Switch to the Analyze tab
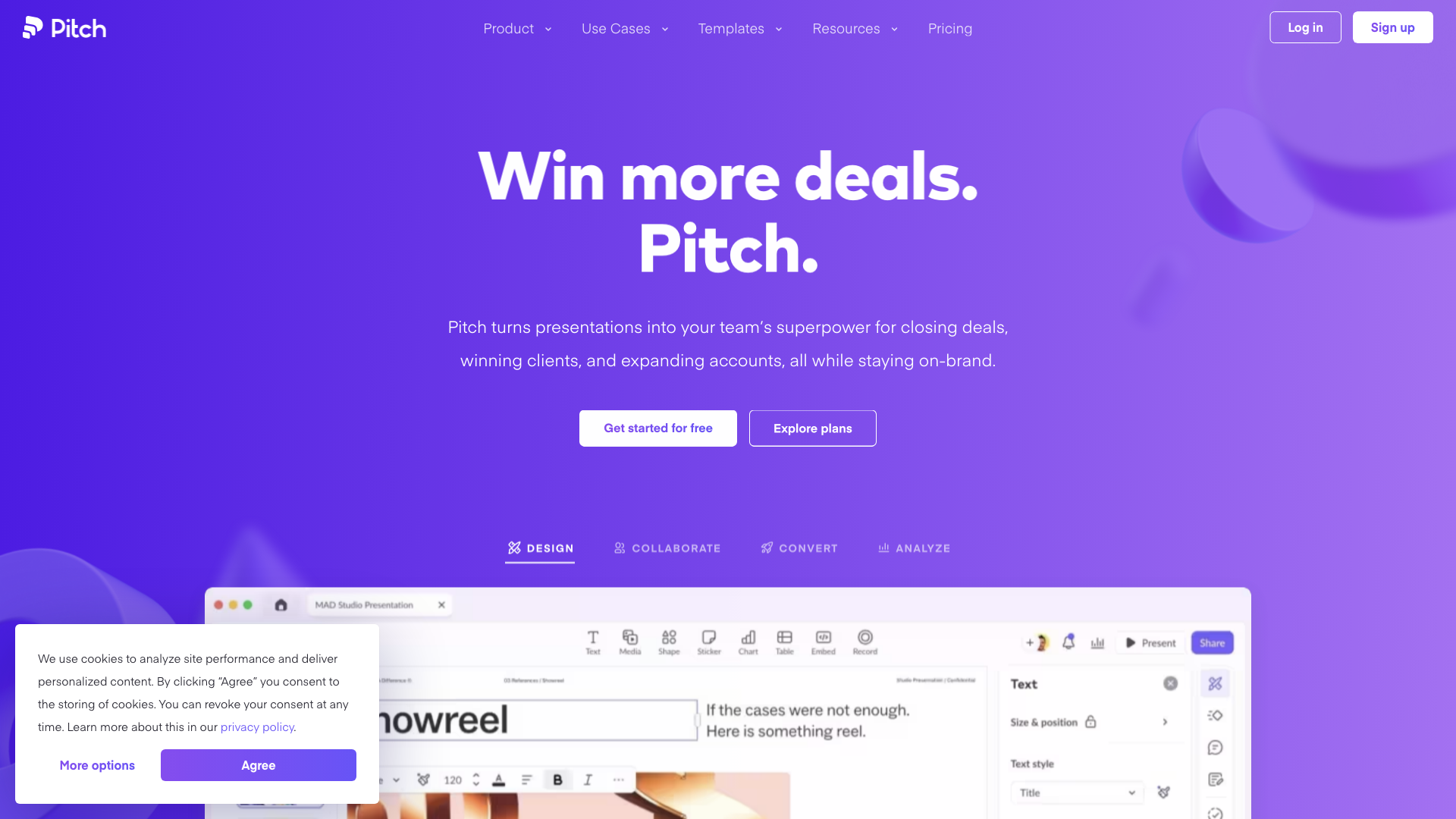The height and width of the screenshot is (819, 1456). (914, 548)
